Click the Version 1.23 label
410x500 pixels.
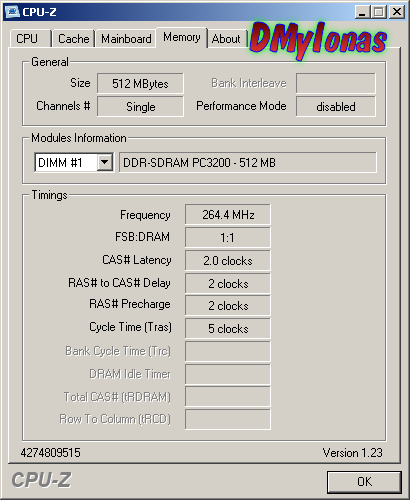pos(352,453)
